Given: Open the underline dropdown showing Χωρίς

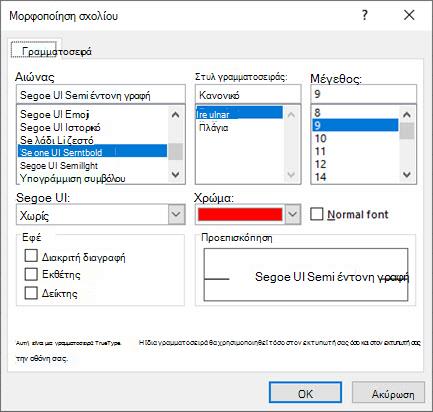Looking at the screenshot, I should [x=100, y=215].
